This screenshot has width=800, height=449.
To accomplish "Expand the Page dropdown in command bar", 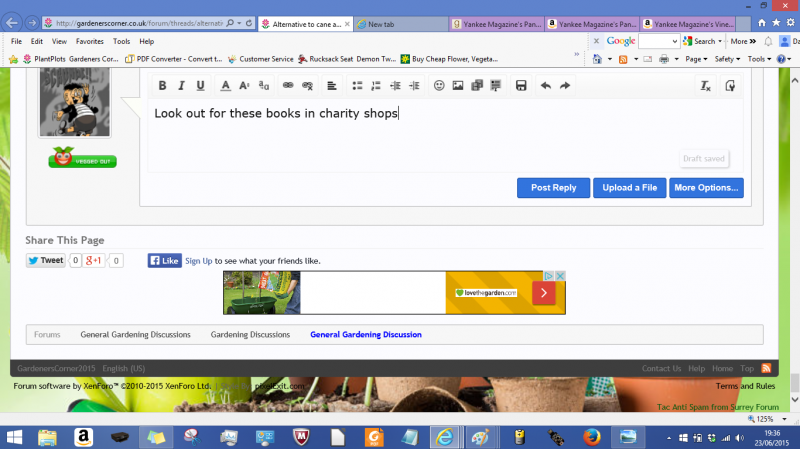I will (699, 59).
